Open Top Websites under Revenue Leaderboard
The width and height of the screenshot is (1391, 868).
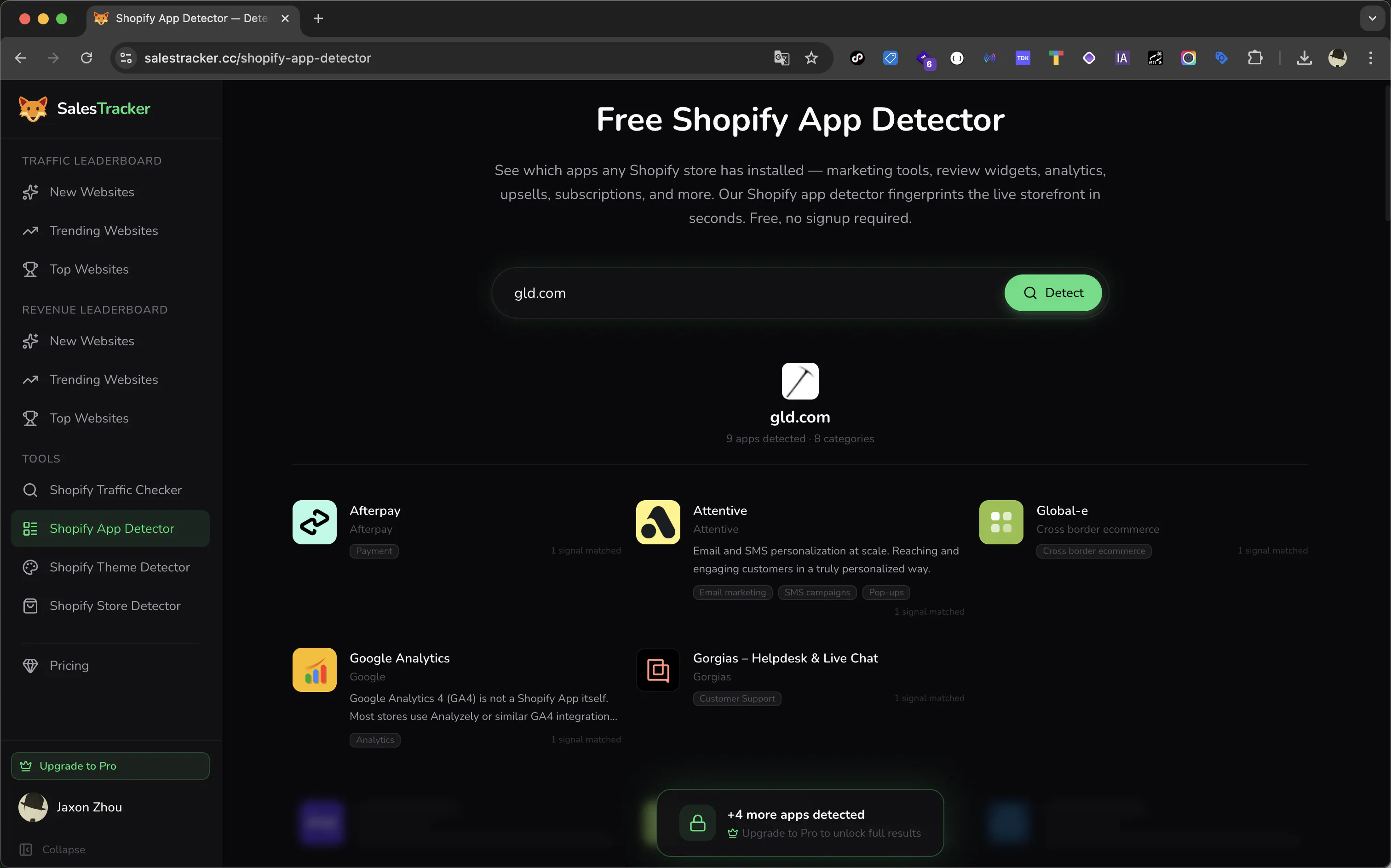click(110, 418)
